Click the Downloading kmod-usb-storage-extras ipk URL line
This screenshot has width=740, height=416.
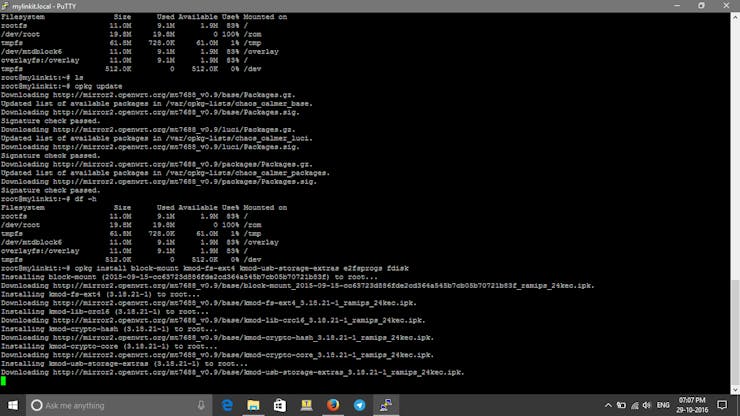[233, 373]
